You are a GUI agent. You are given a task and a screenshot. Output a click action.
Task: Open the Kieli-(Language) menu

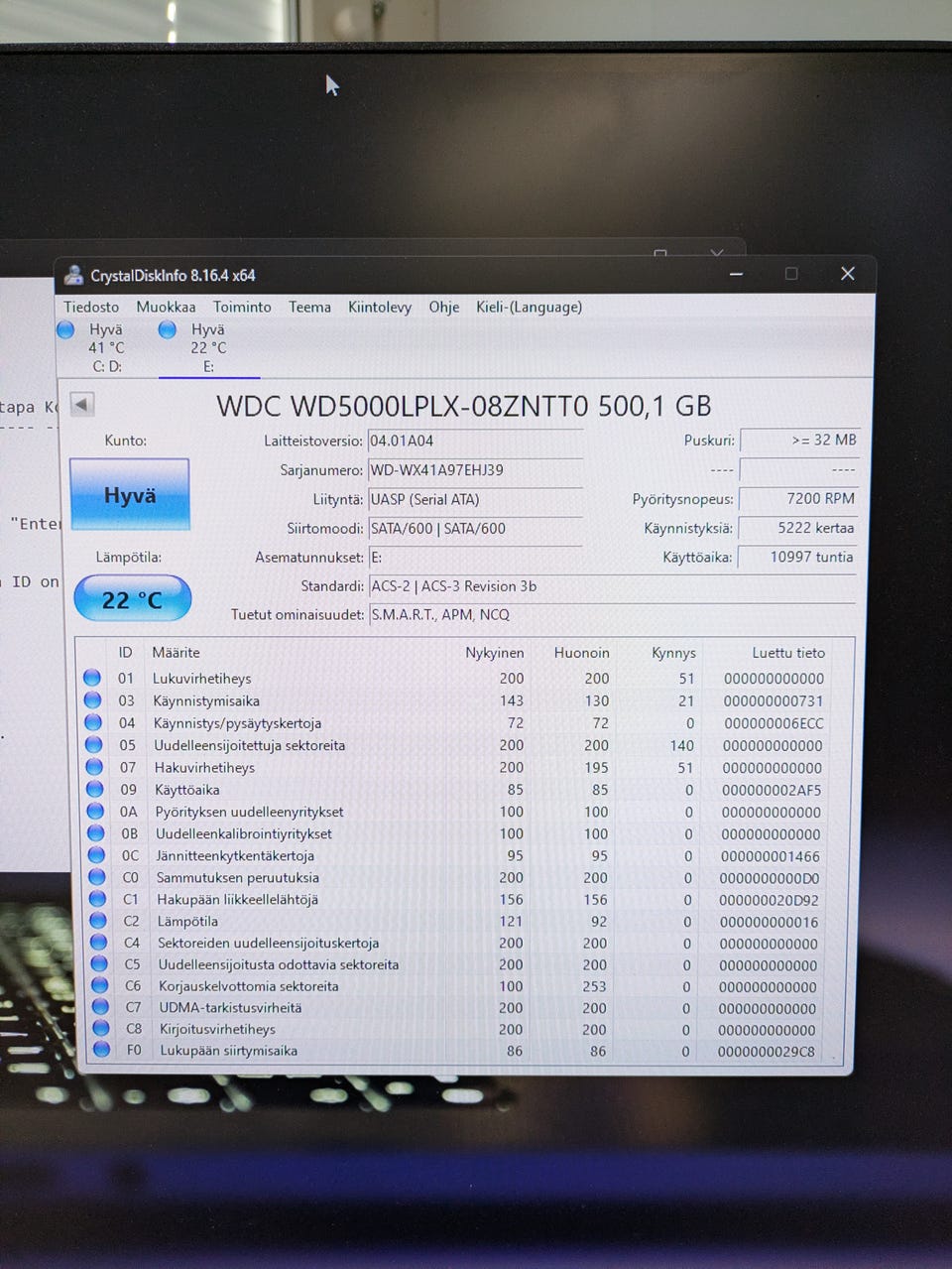click(x=529, y=308)
